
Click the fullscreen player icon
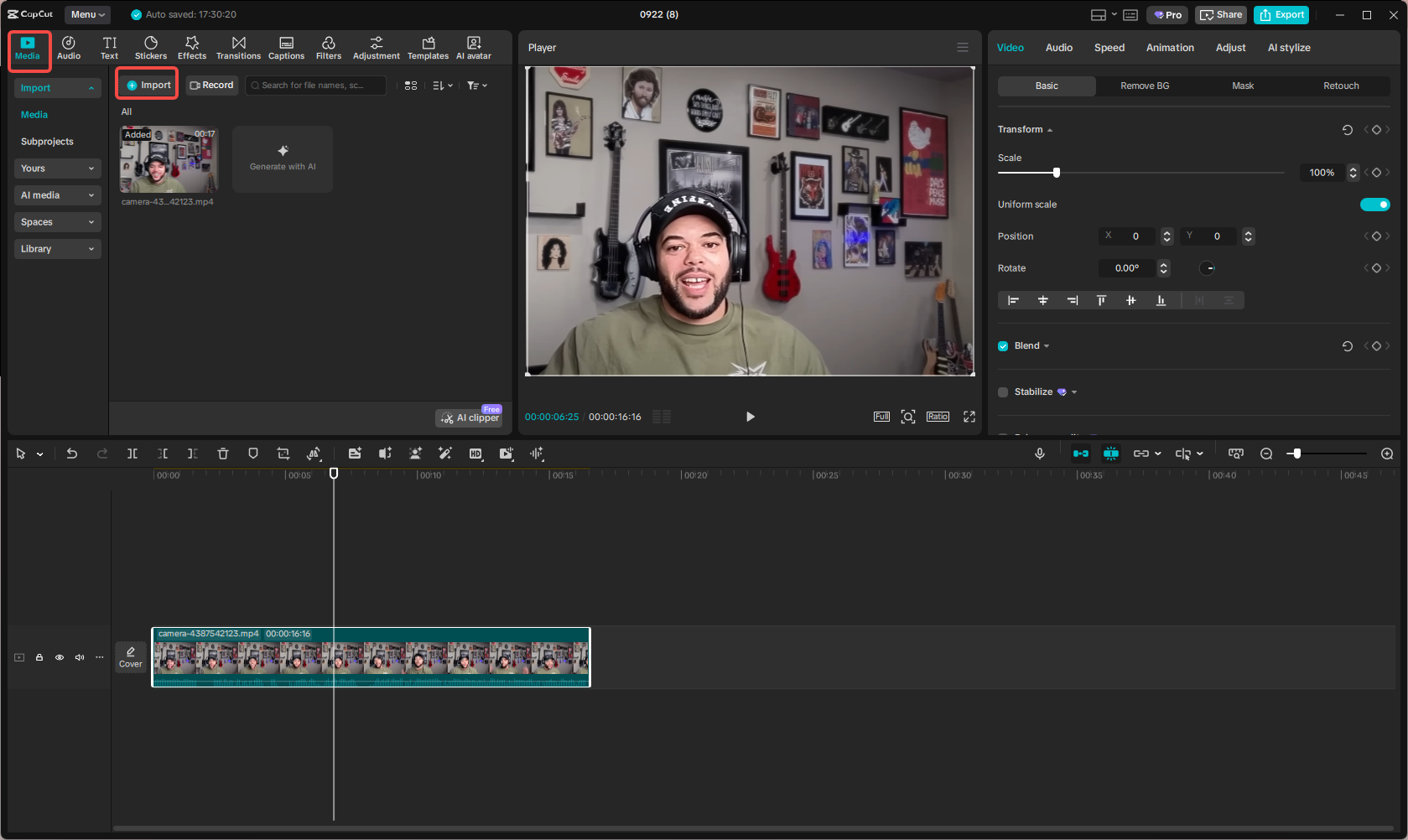pyautogui.click(x=969, y=417)
